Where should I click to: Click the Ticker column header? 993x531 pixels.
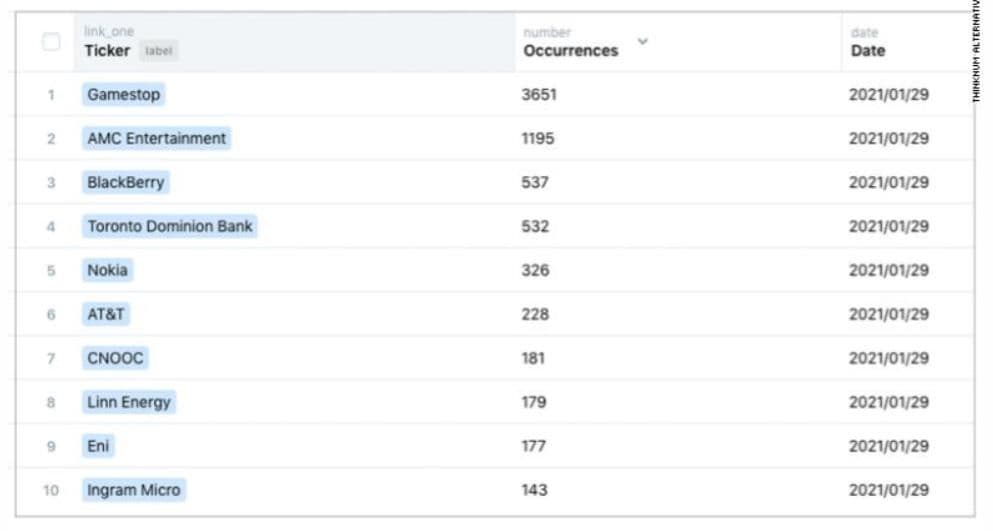[107, 50]
